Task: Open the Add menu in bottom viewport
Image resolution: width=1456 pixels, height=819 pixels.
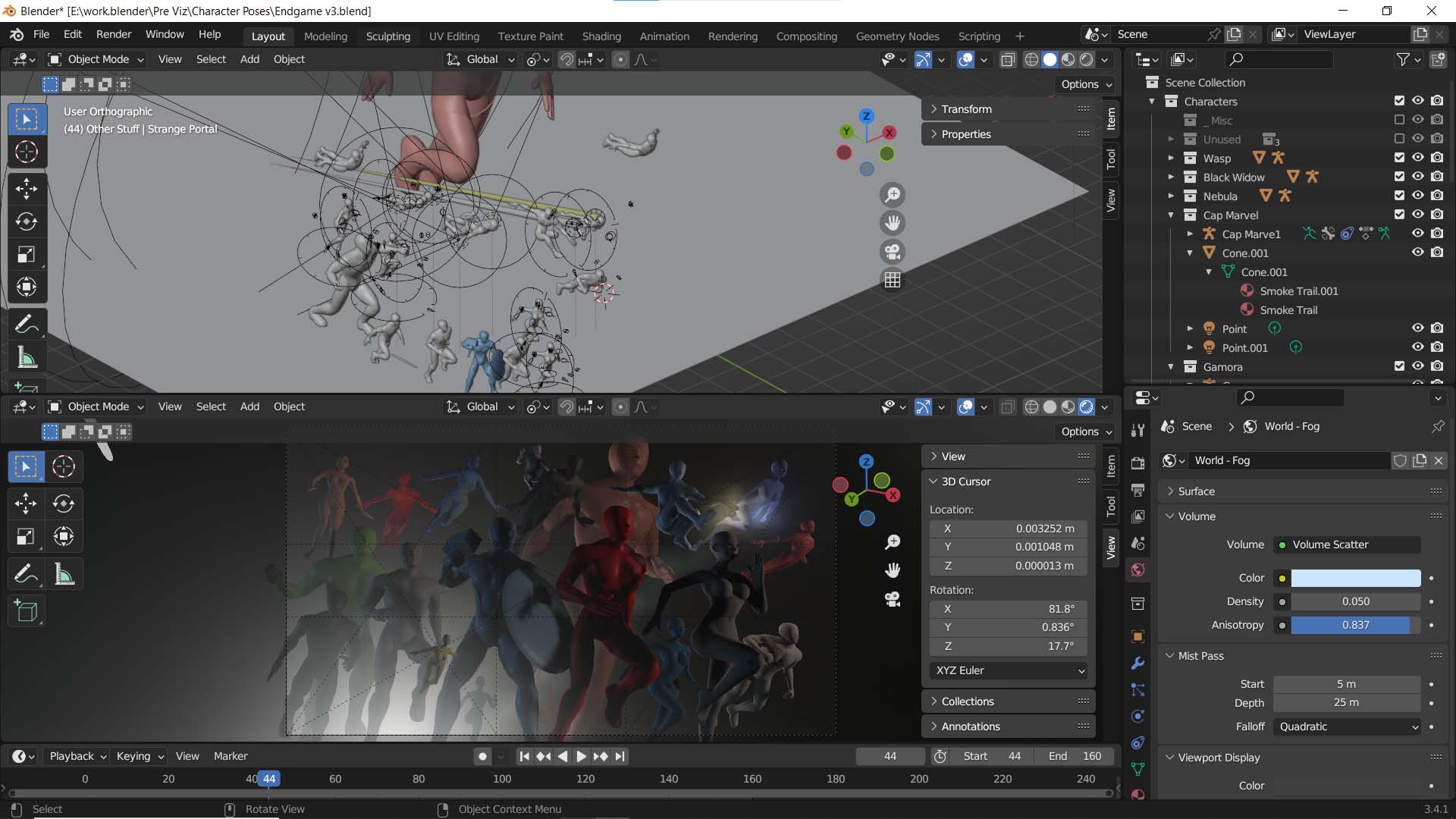Action: click(249, 406)
